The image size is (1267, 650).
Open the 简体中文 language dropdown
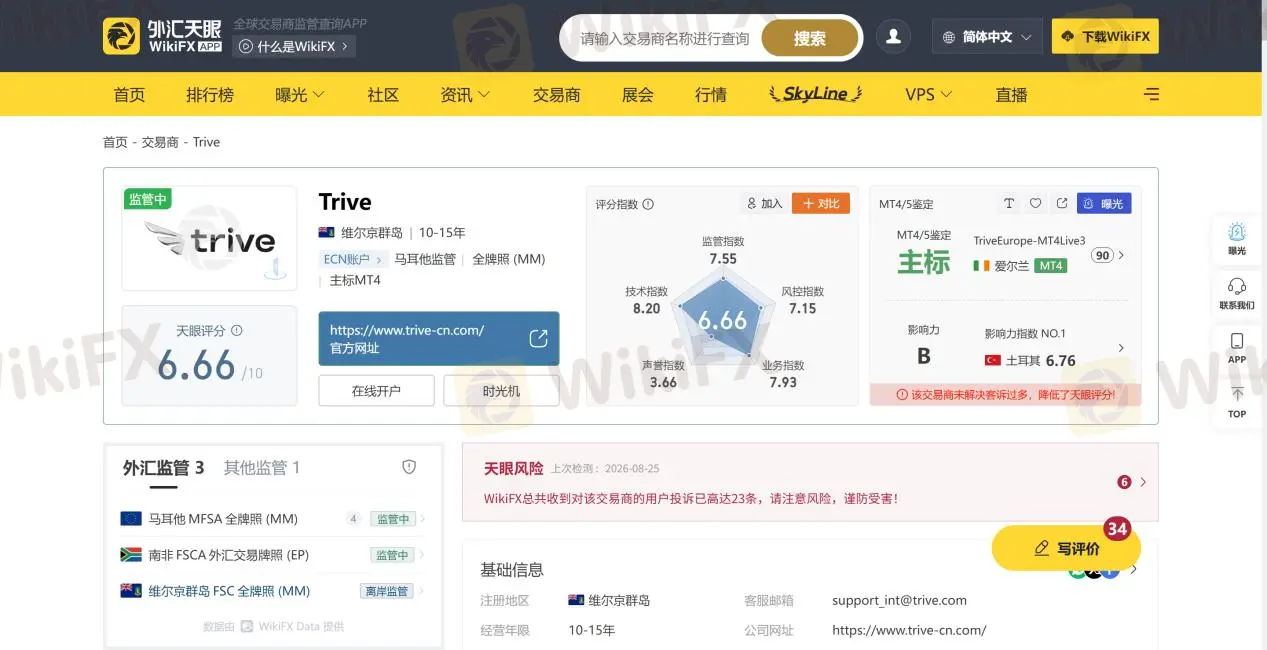point(987,37)
